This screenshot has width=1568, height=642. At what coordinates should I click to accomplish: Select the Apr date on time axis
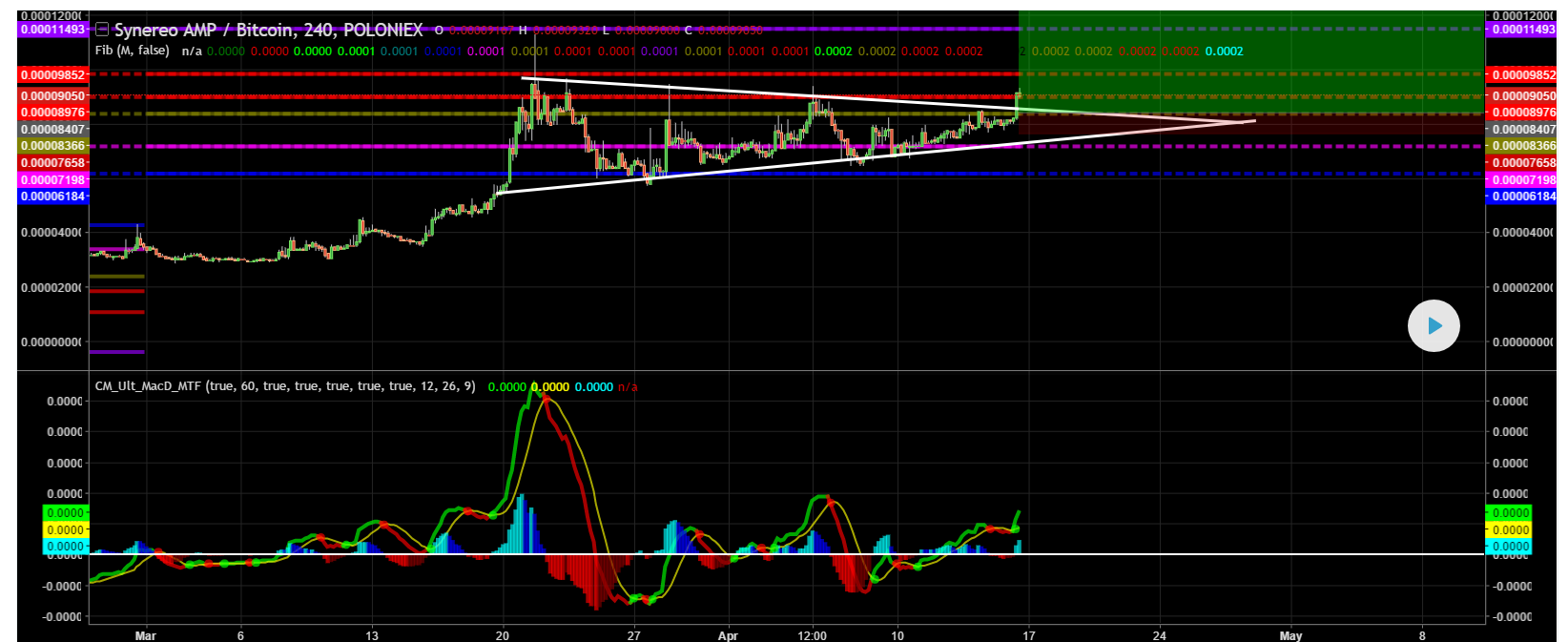pyautogui.click(x=728, y=635)
